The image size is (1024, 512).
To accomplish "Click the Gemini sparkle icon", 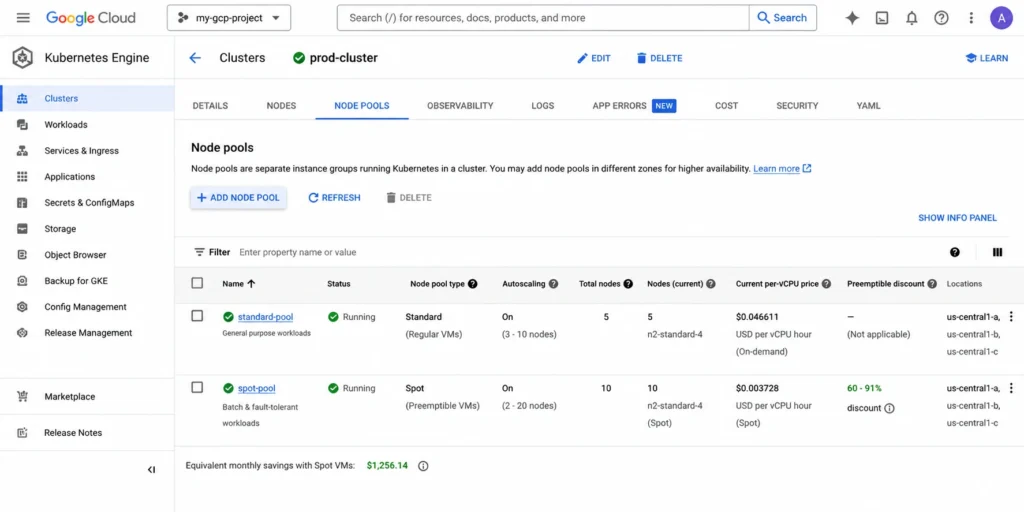I will pyautogui.click(x=852, y=18).
